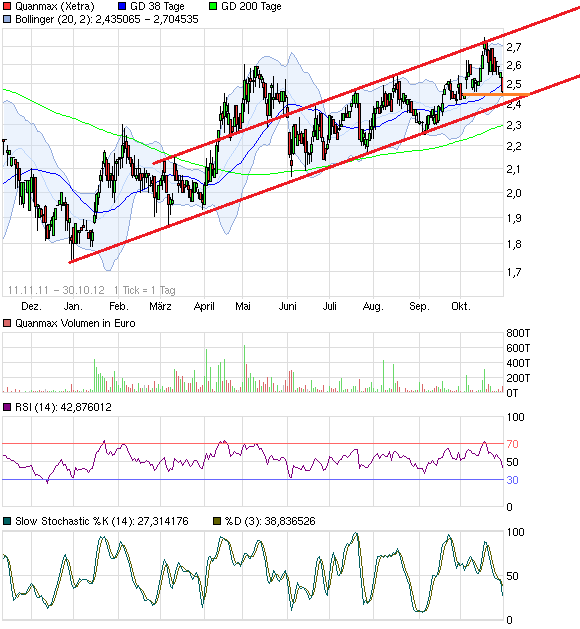Click the Quanmax Volumen legend swatch
The width and height of the screenshot is (580, 629).
click(x=7, y=323)
